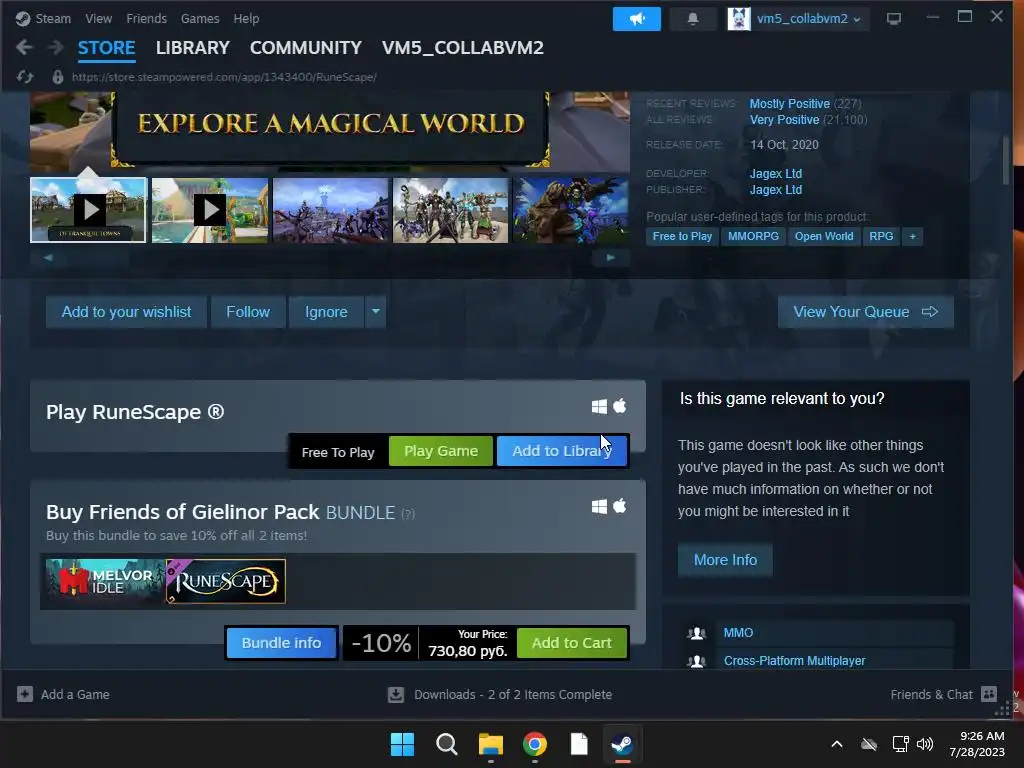Click Apple platform icon in Play RuneScape box

620,406
